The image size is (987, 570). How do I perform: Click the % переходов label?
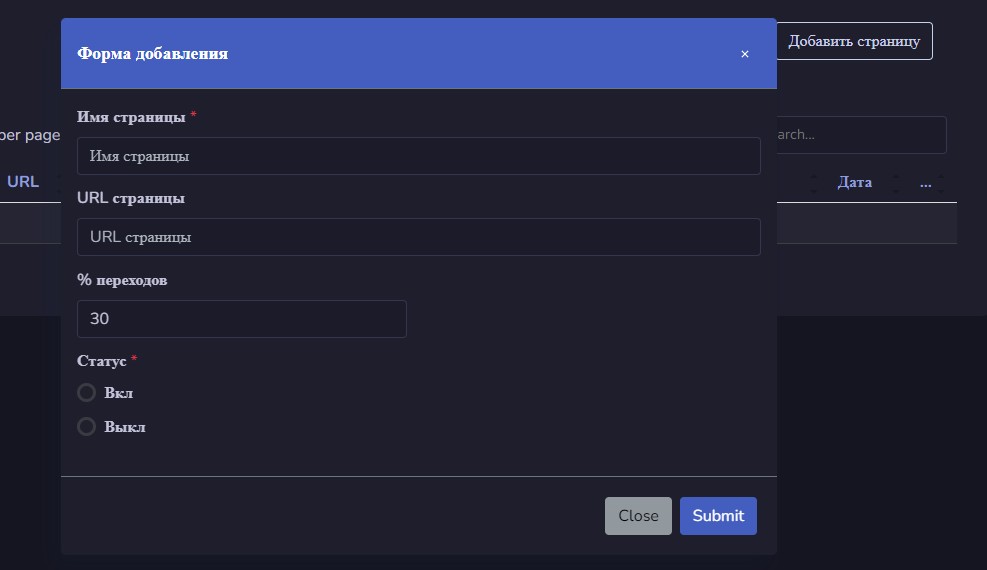click(x=122, y=280)
